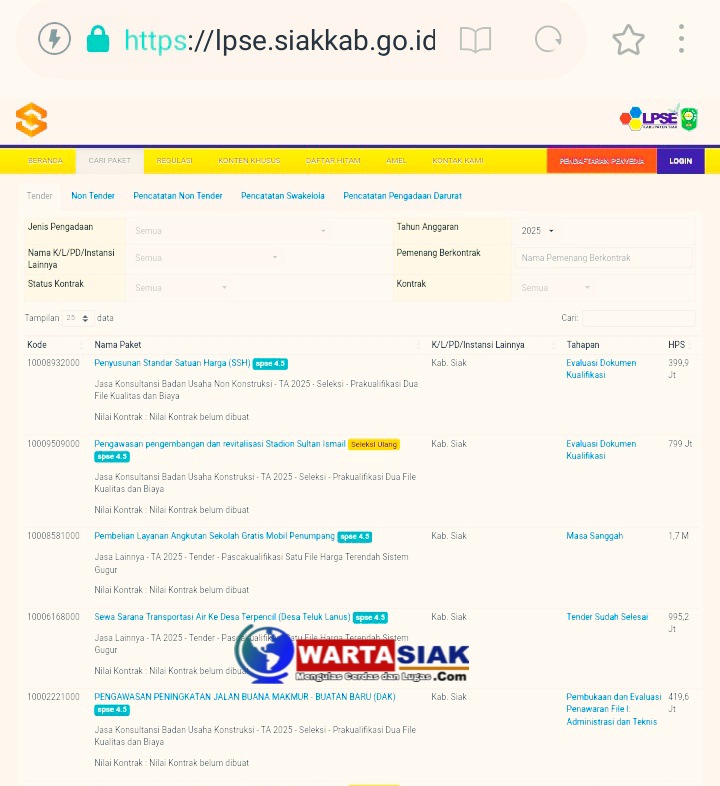This screenshot has height=786, width=720.
Task: Reload the page using the refresh icon
Action: (x=548, y=40)
